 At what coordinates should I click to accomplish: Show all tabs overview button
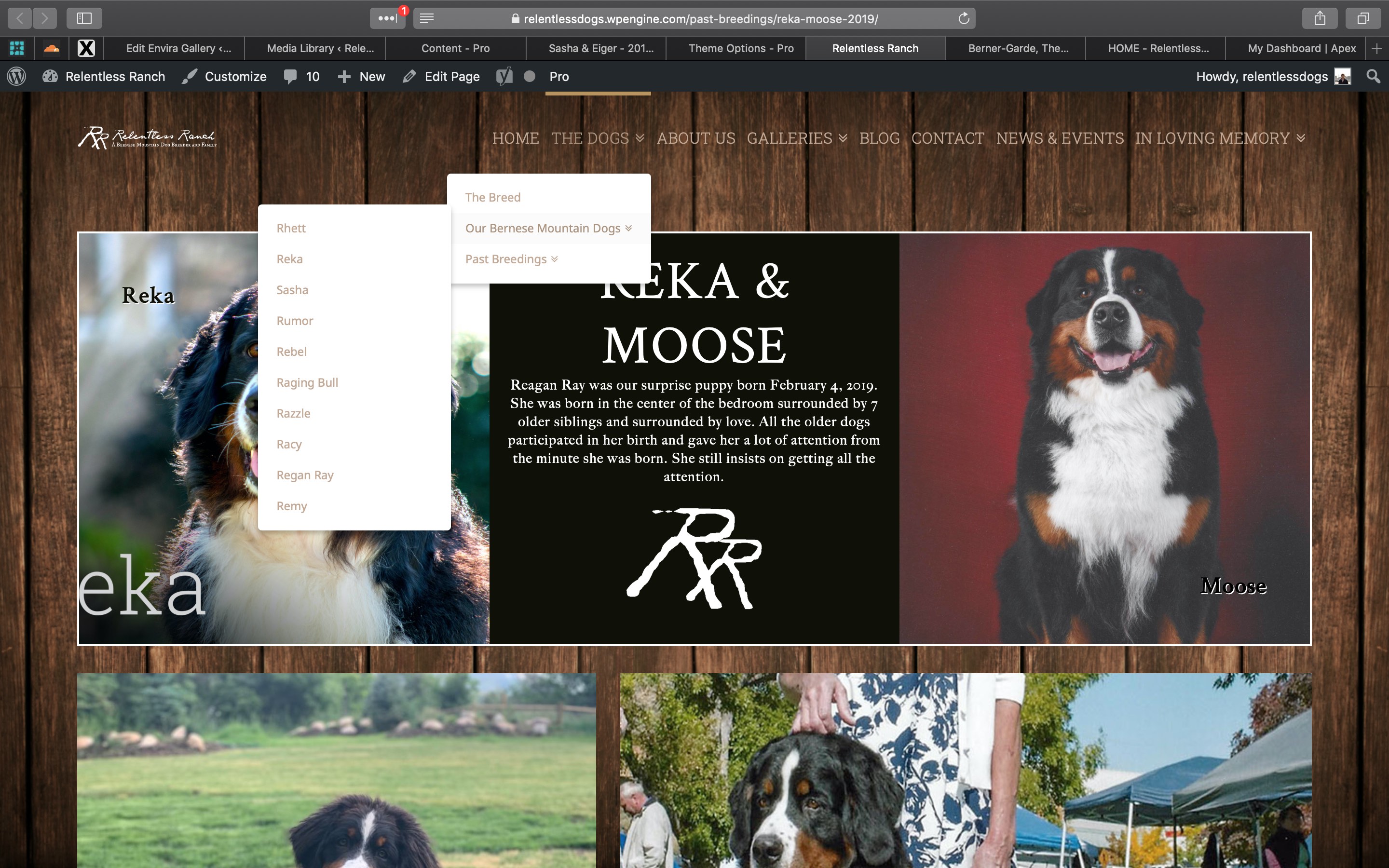click(x=1363, y=18)
